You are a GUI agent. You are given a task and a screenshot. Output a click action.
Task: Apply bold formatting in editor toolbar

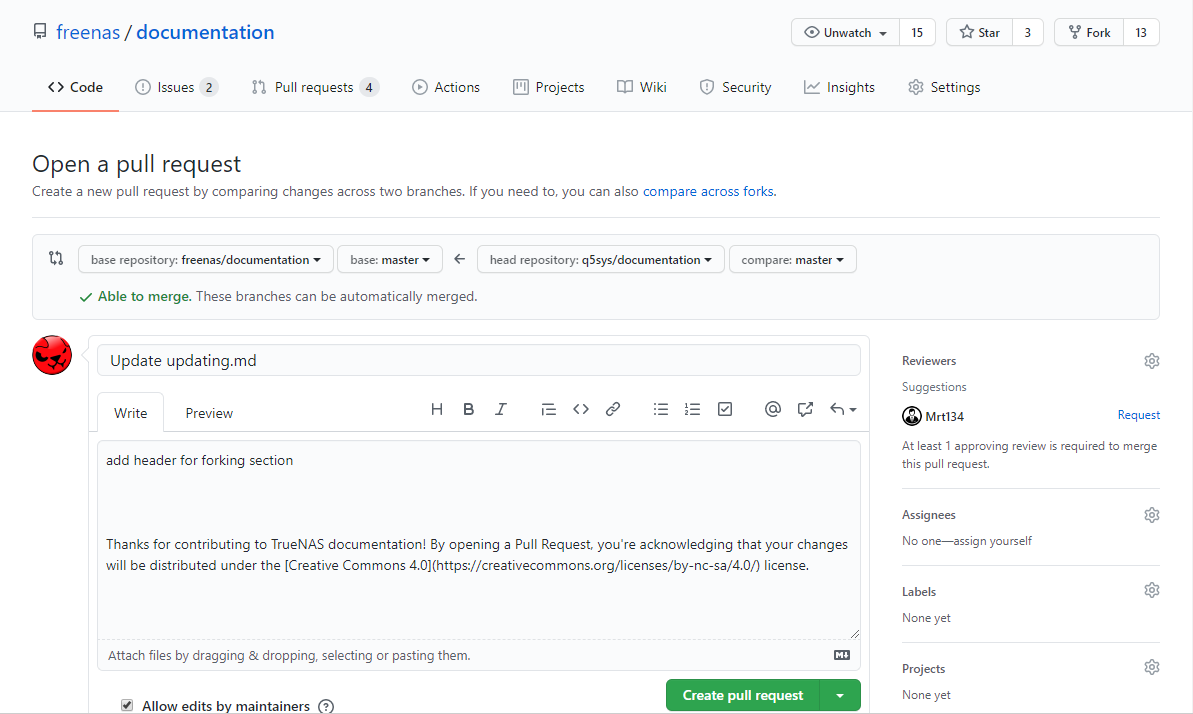click(x=468, y=409)
